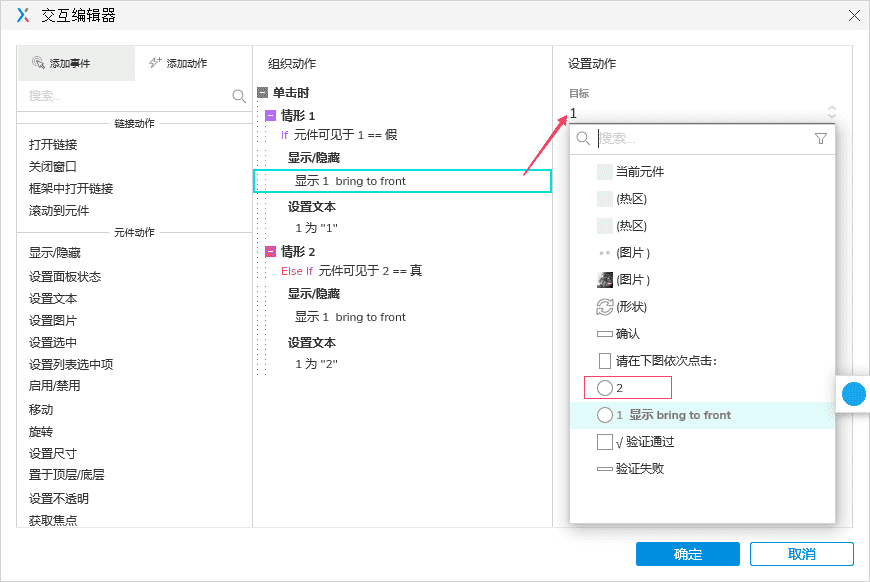Click the 取消 cancel button
Viewport: 870px width, 582px height.
pyautogui.click(x=801, y=553)
